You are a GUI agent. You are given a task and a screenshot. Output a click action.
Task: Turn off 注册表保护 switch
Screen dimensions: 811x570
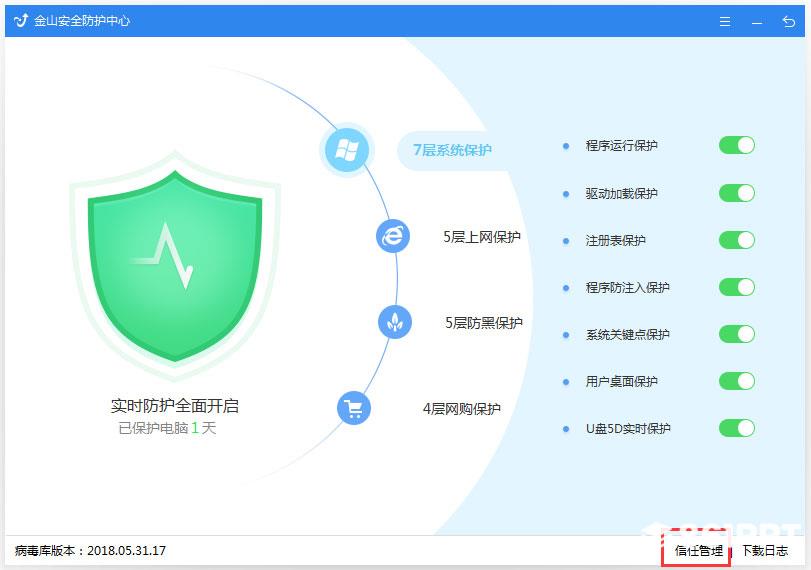coord(737,240)
